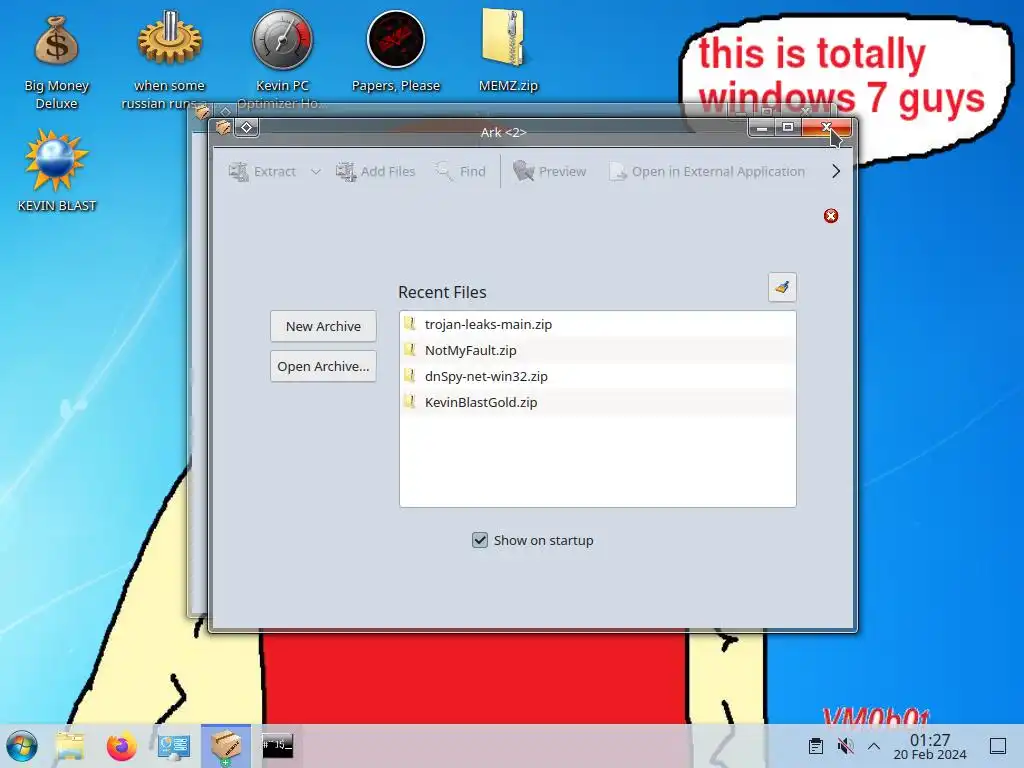This screenshot has height=768, width=1024.
Task: Open the system settings taskbar icon
Action: pos(174,746)
